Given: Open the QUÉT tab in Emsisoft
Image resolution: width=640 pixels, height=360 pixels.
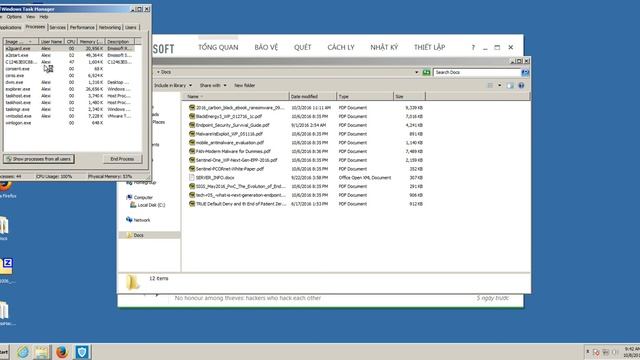Looking at the screenshot, I should pos(302,47).
